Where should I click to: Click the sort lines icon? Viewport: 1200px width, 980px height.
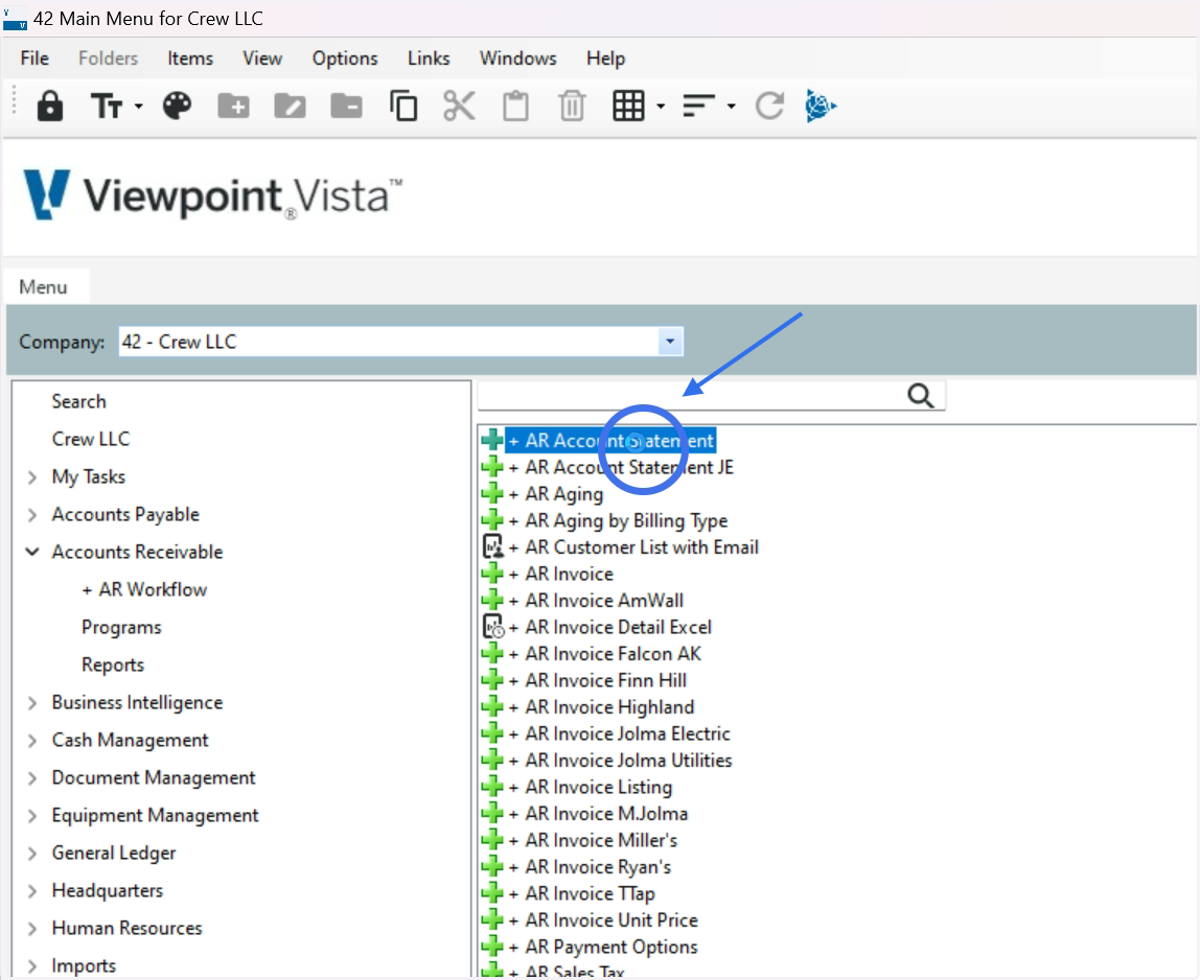pyautogui.click(x=699, y=105)
